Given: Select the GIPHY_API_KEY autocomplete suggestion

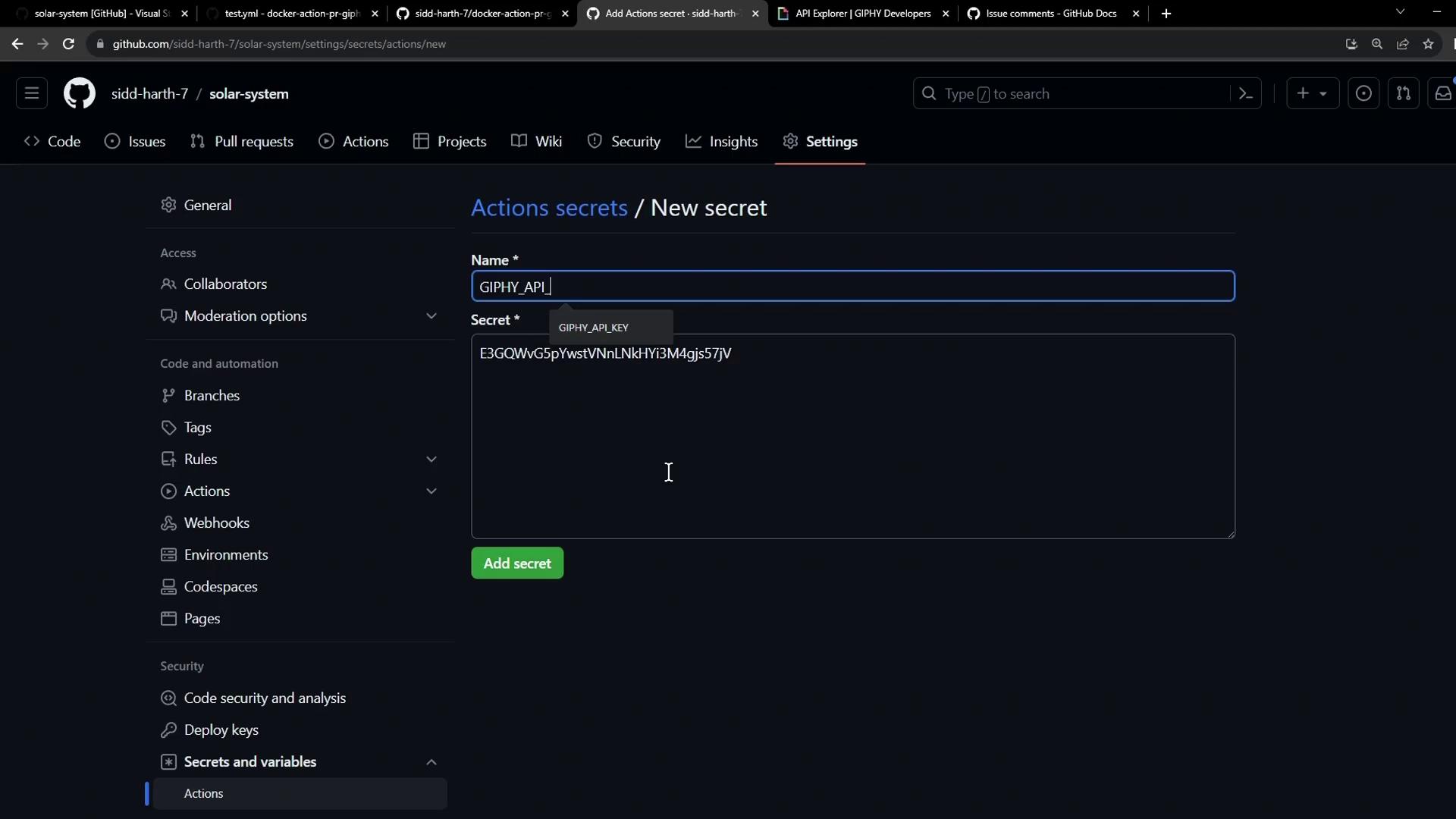Looking at the screenshot, I should coord(594,328).
